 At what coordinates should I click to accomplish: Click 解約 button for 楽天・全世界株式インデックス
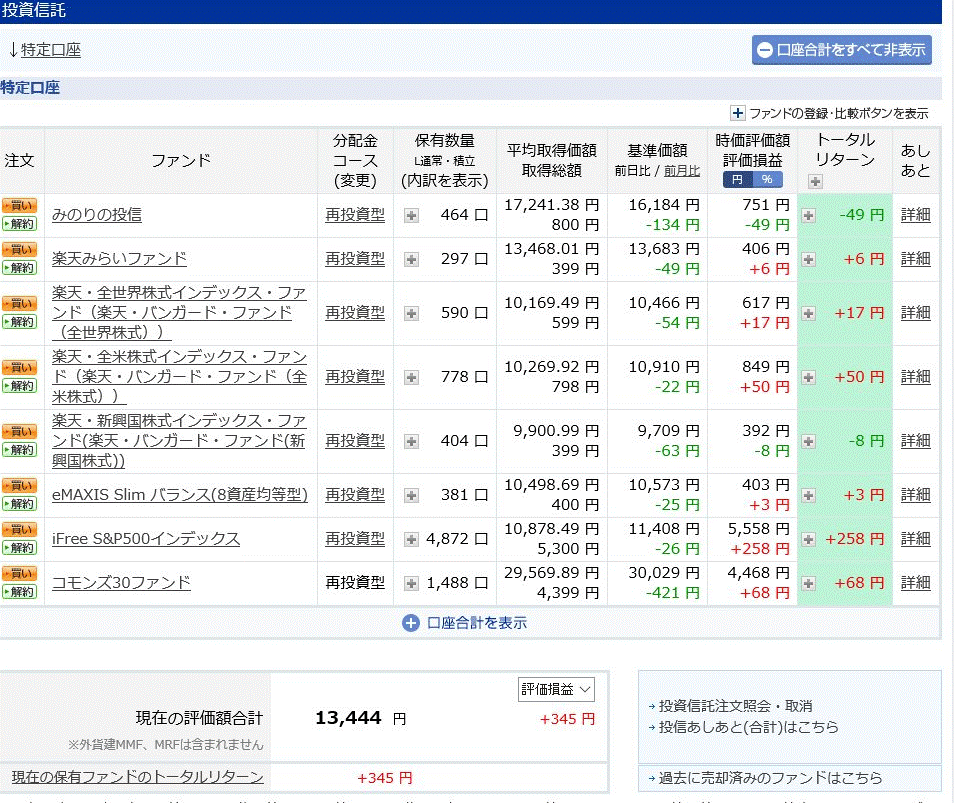[19, 322]
